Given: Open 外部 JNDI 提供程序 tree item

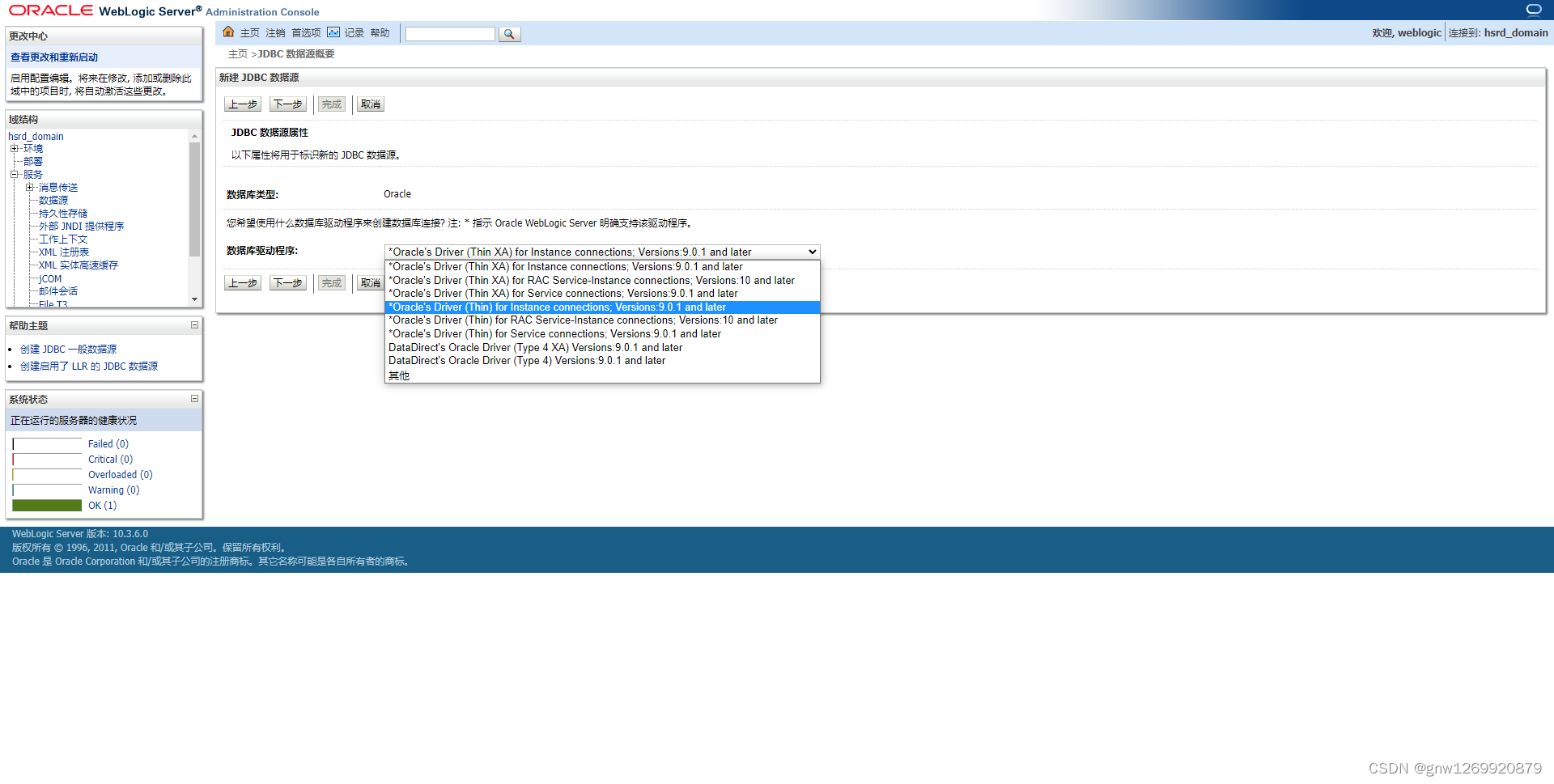Looking at the screenshot, I should 81,227.
